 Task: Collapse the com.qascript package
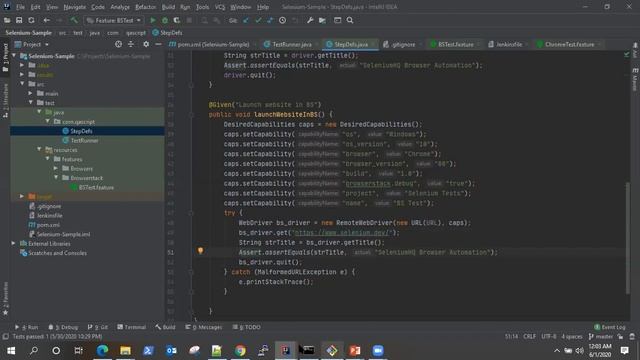pyautogui.click(x=48, y=121)
